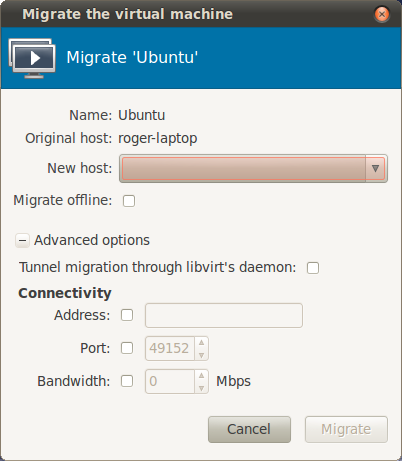Collapse the Advanced options section
402x461 pixels.
coord(22,240)
